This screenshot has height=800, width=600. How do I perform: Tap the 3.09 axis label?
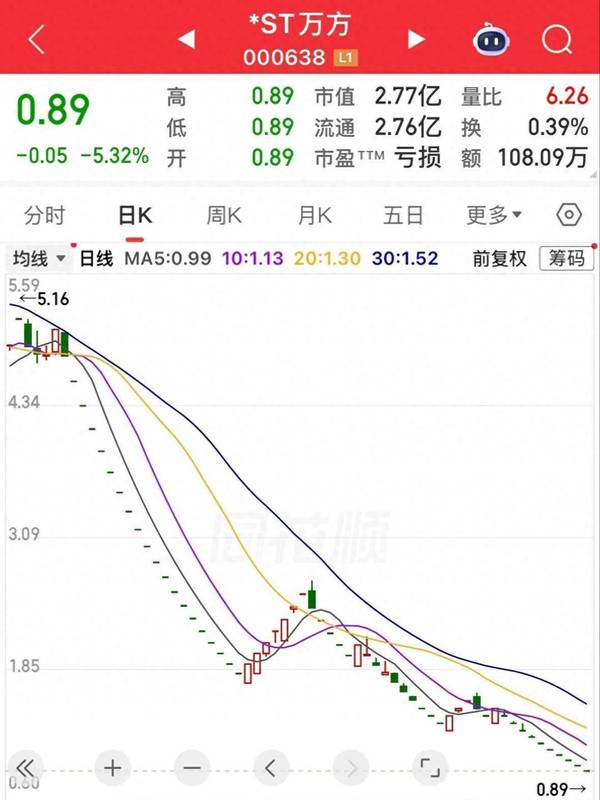point(24,534)
